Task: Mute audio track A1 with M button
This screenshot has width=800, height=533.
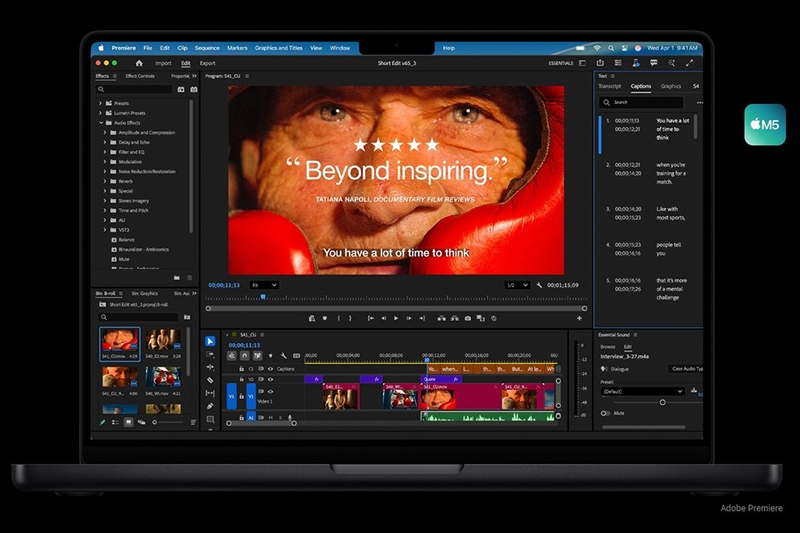Action: coord(270,418)
